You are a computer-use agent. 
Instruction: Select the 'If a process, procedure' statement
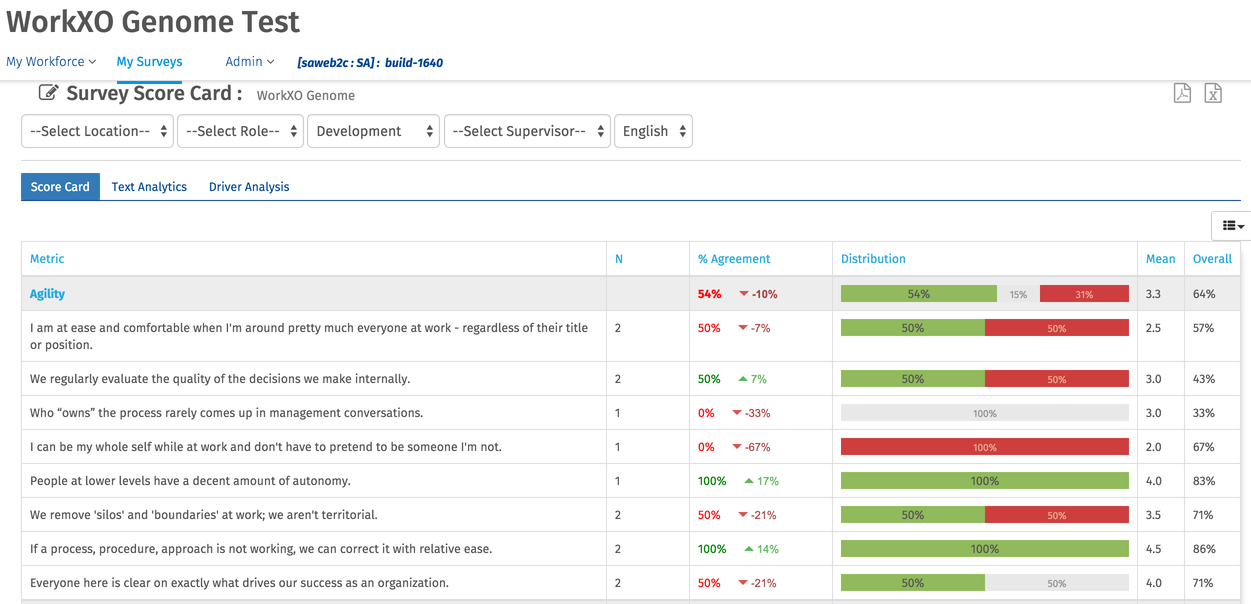click(261, 549)
